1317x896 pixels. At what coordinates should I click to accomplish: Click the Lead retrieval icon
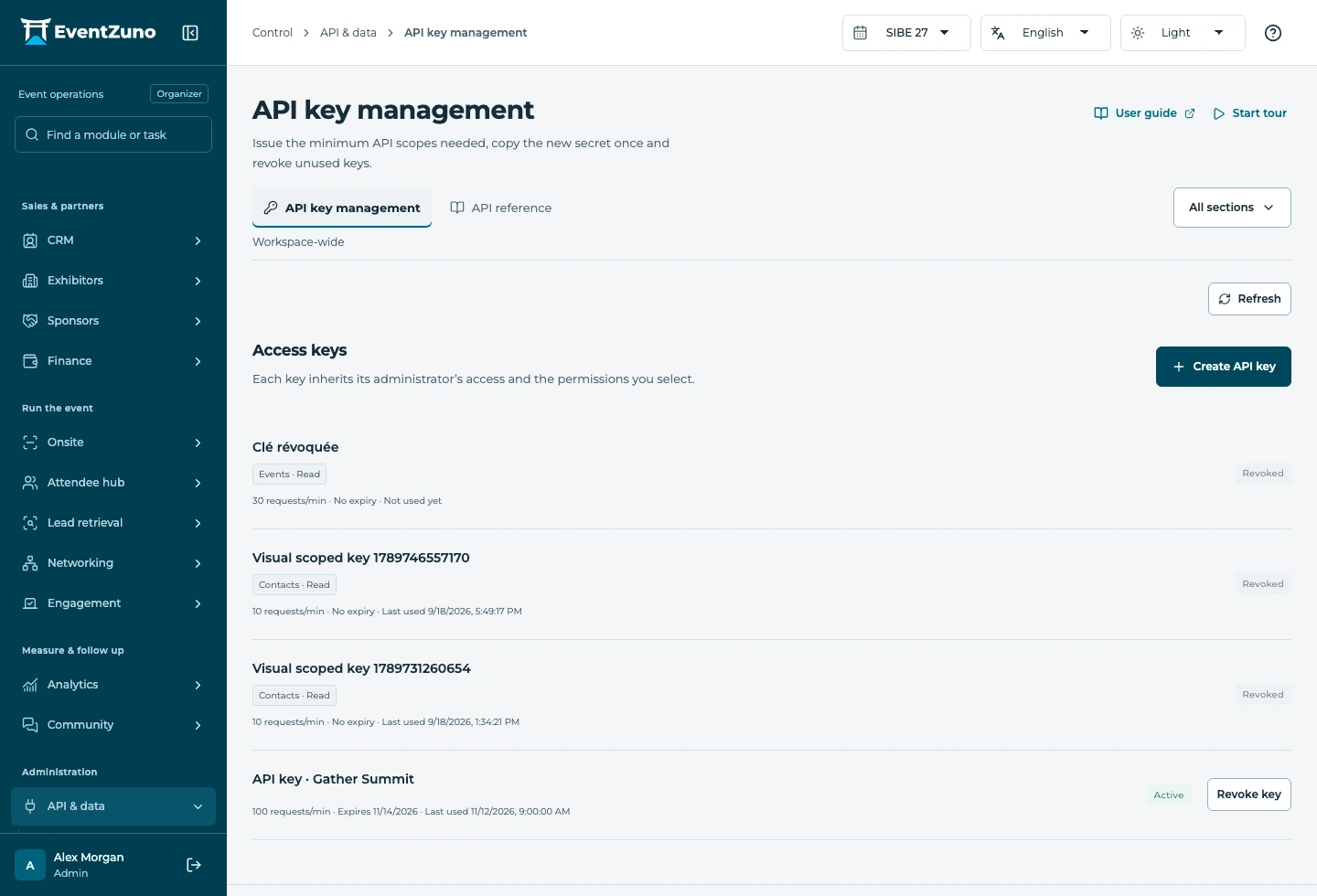[30, 523]
